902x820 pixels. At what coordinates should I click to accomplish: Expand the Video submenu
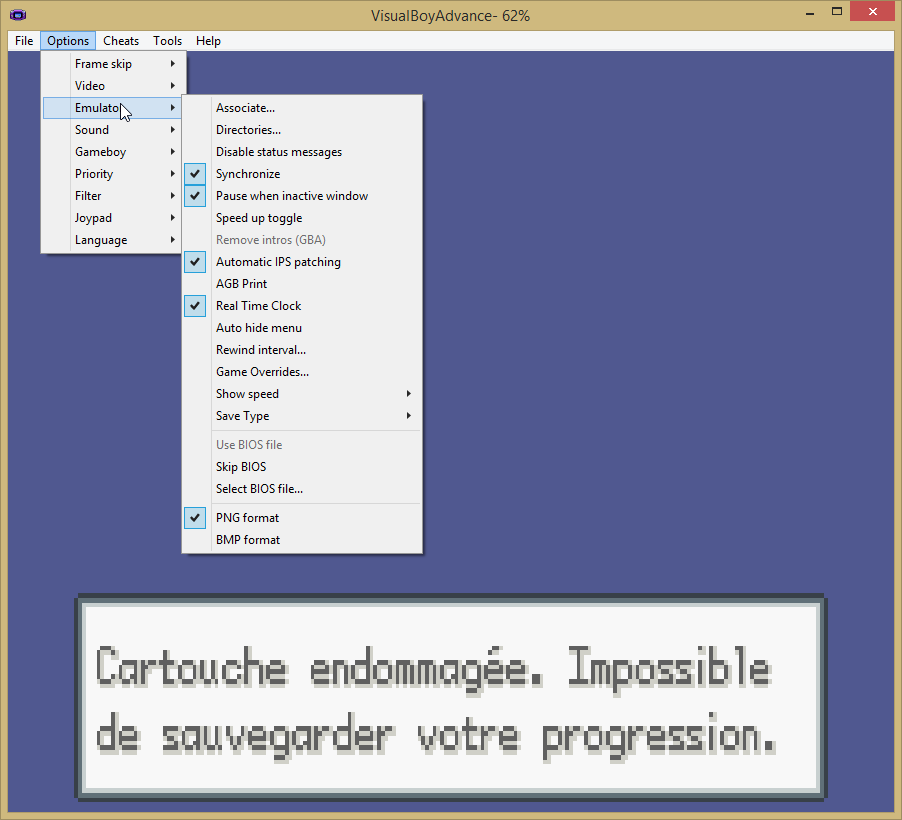pos(113,86)
